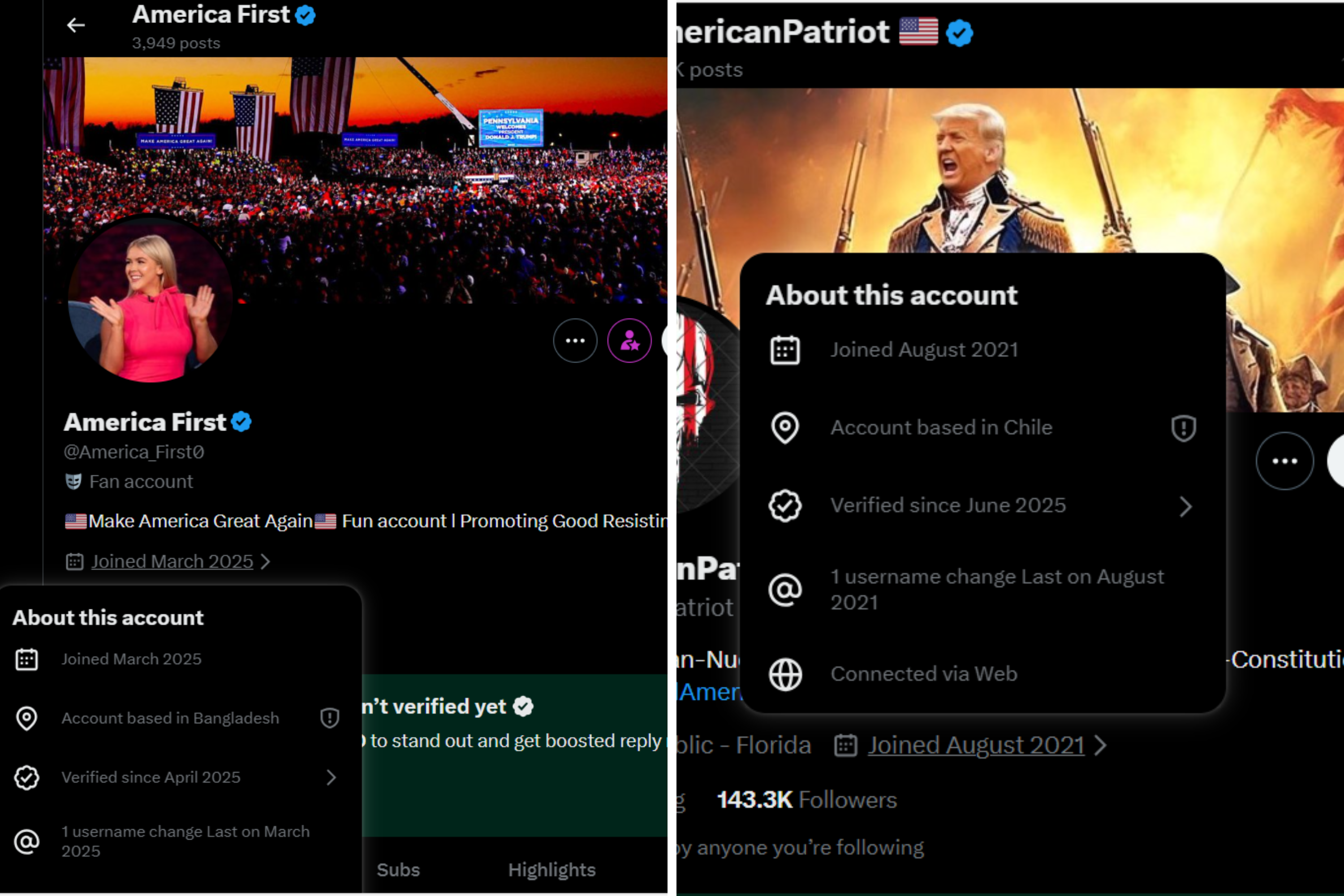1344x896 pixels.
Task: Open the Joined August 2021 link
Action: pyautogui.click(x=975, y=745)
